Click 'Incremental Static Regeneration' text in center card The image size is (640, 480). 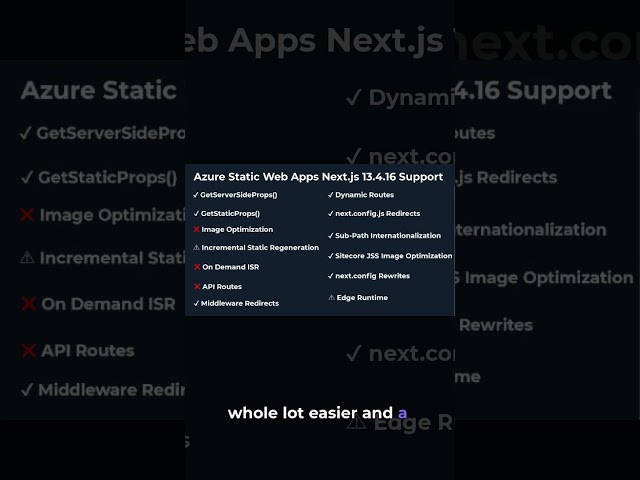(260, 248)
